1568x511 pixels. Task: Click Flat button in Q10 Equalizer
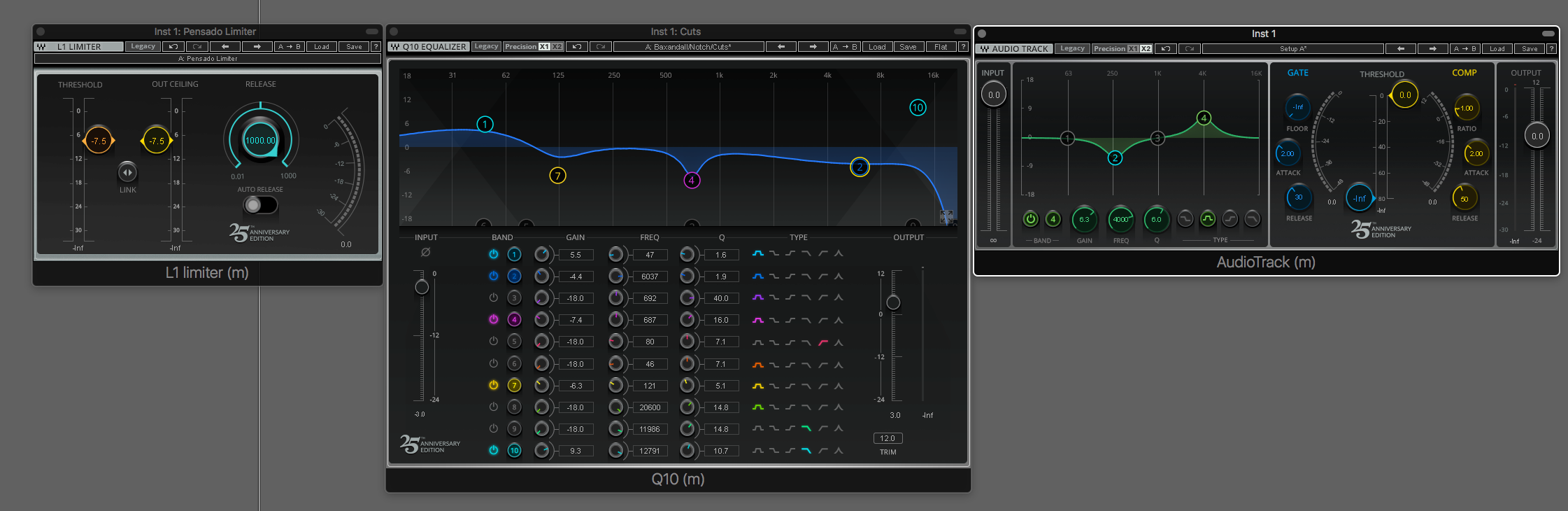point(941,47)
